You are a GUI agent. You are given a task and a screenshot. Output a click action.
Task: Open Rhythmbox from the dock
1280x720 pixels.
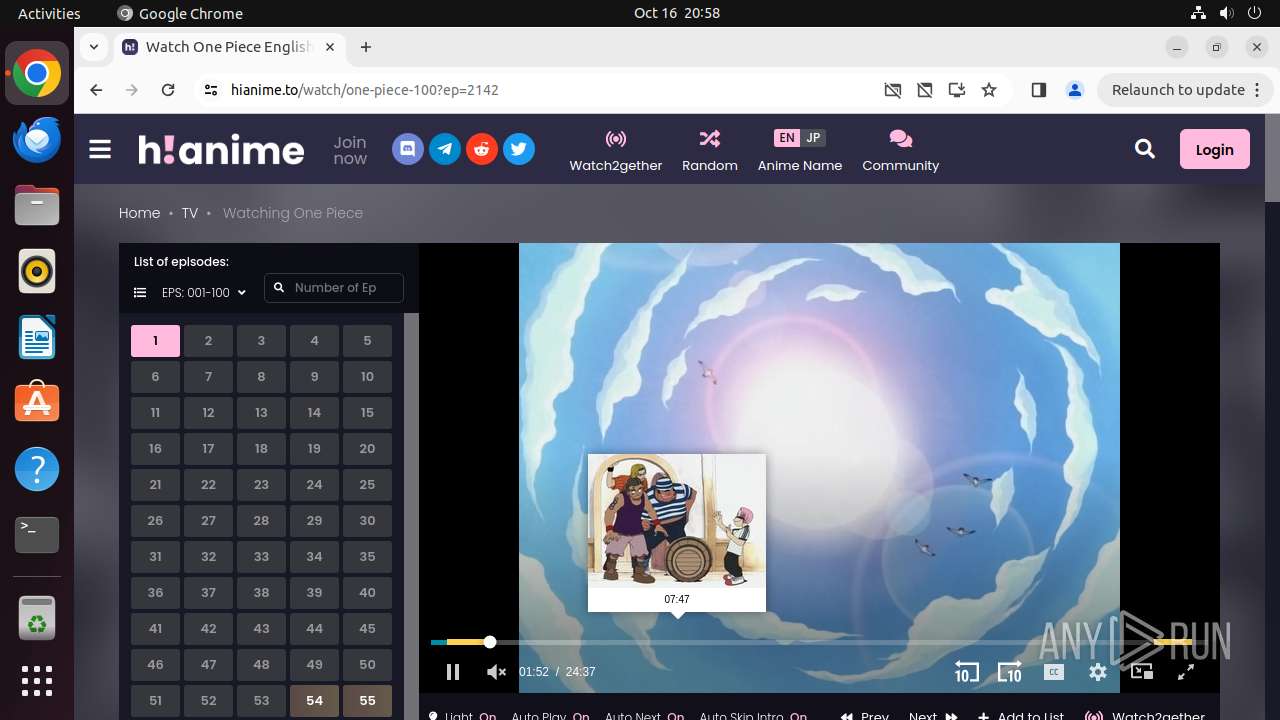(x=37, y=272)
